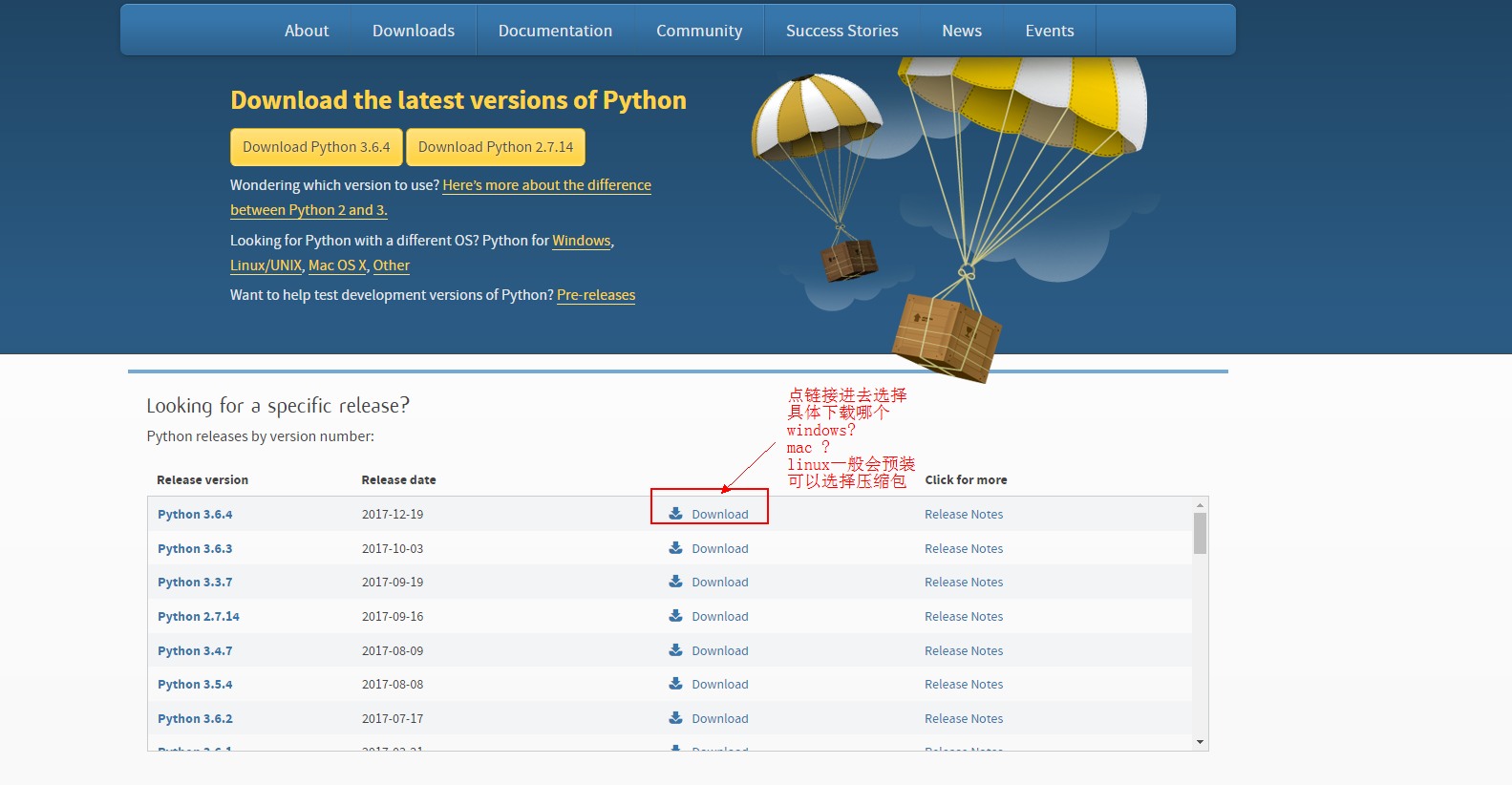Open the Linux/UNIX download link

[266, 265]
